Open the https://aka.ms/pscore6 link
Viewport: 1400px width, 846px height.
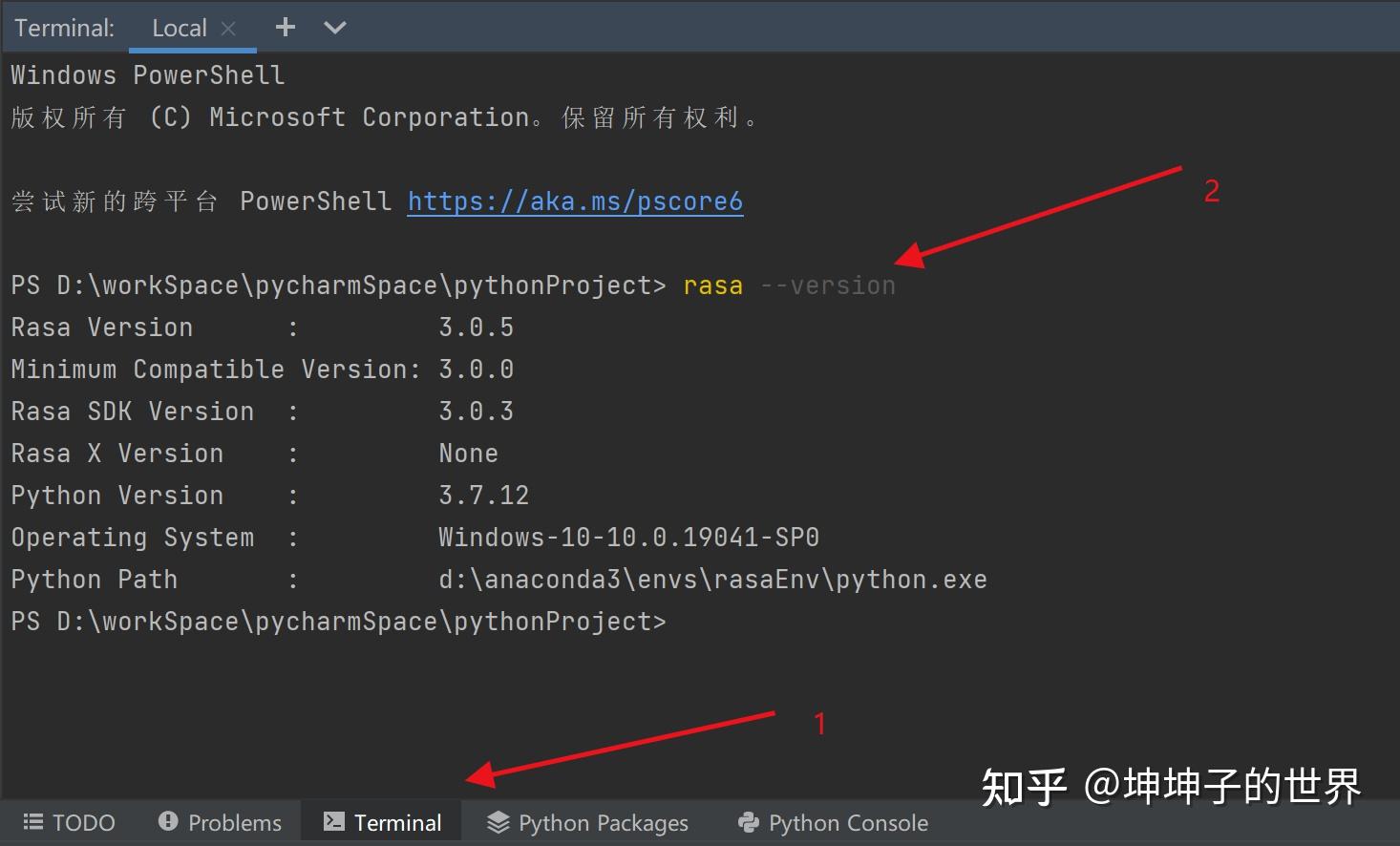click(575, 201)
